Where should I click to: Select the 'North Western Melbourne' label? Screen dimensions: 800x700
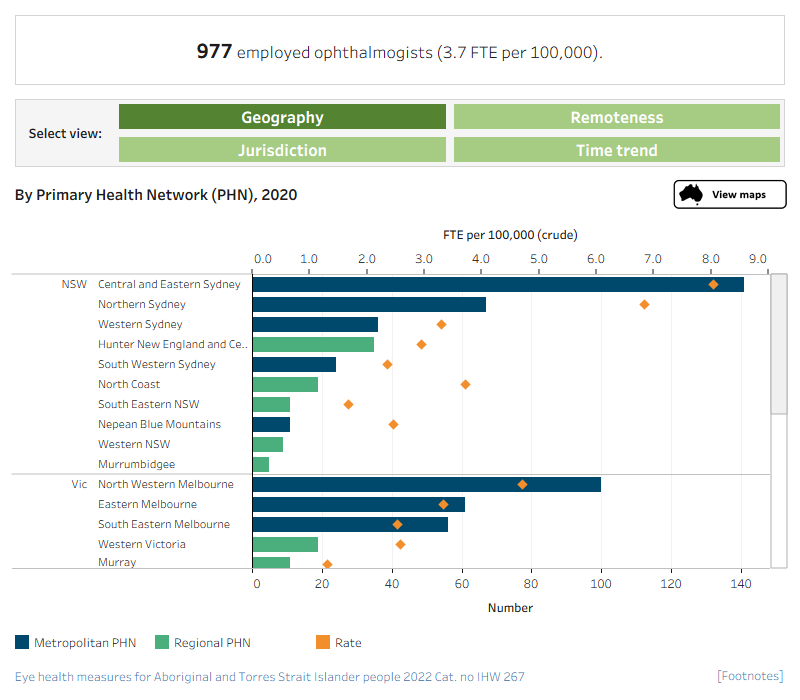(166, 484)
